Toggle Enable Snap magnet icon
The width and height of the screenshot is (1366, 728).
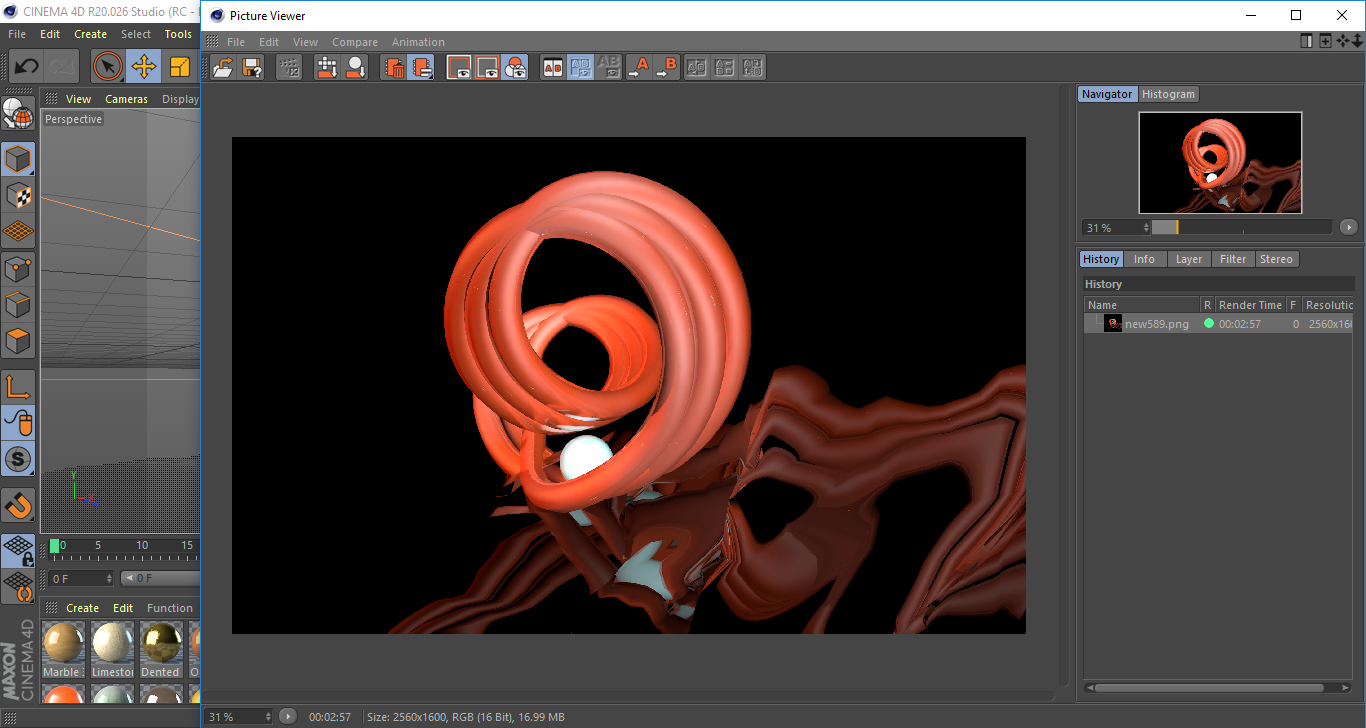click(18, 505)
